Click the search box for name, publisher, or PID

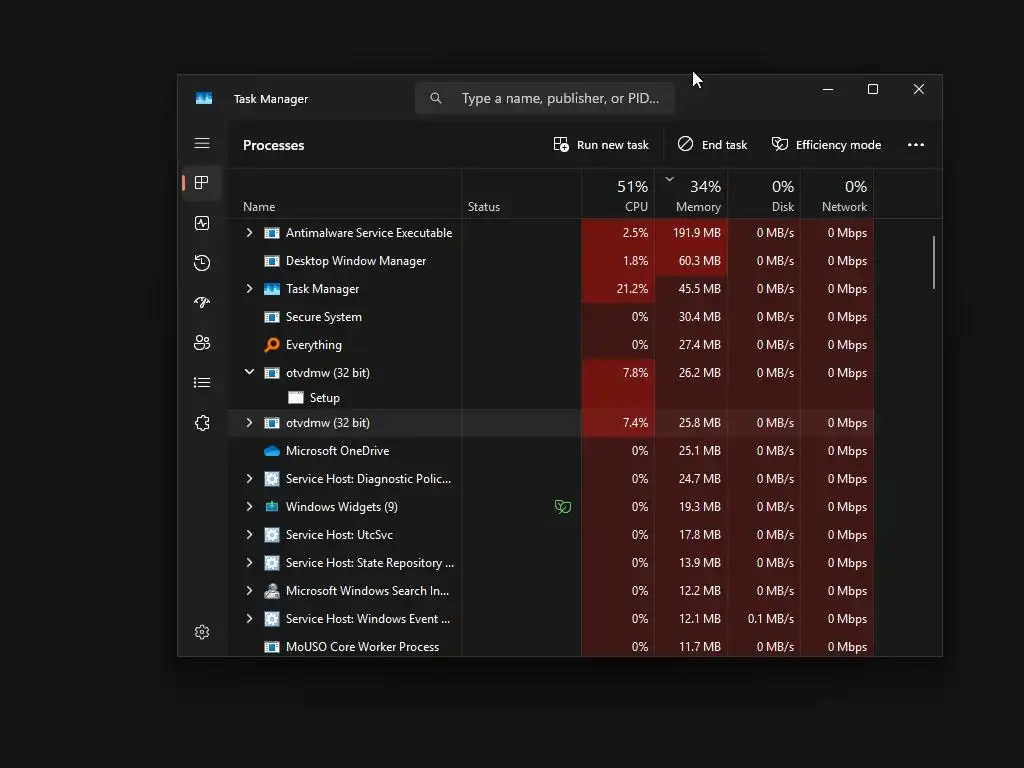pos(545,98)
